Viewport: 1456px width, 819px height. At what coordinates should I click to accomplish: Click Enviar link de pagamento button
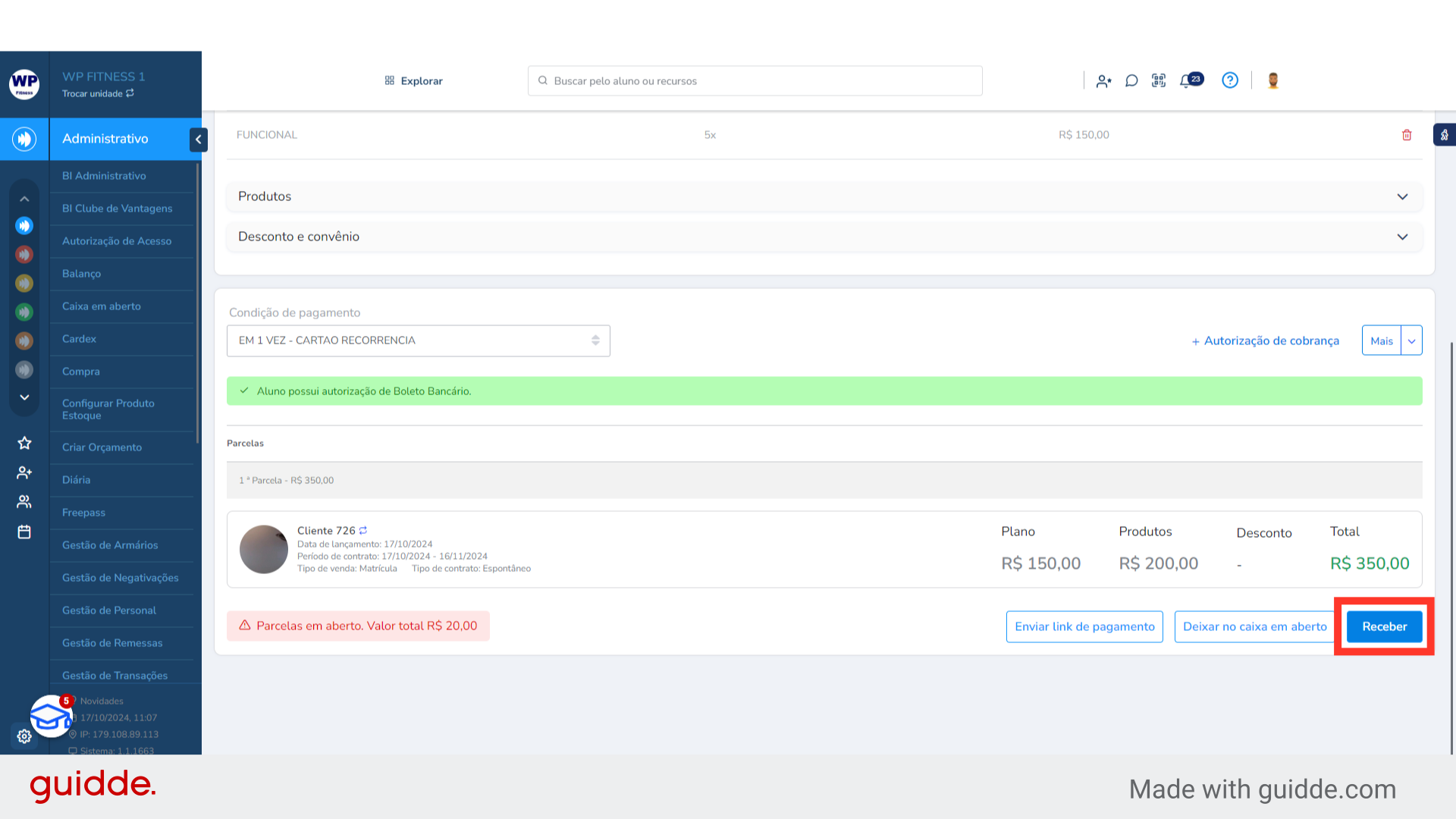click(x=1084, y=626)
